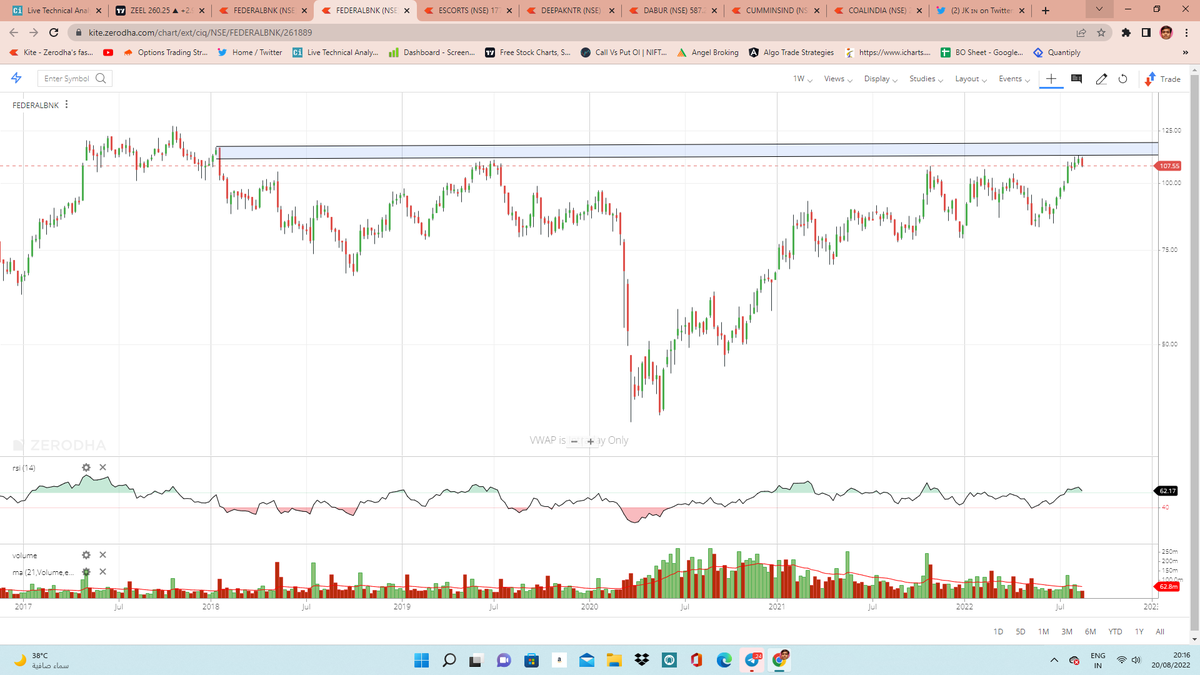Switch to ESCORTS (NSE) browser tab
The image size is (1200, 675).
tap(466, 12)
